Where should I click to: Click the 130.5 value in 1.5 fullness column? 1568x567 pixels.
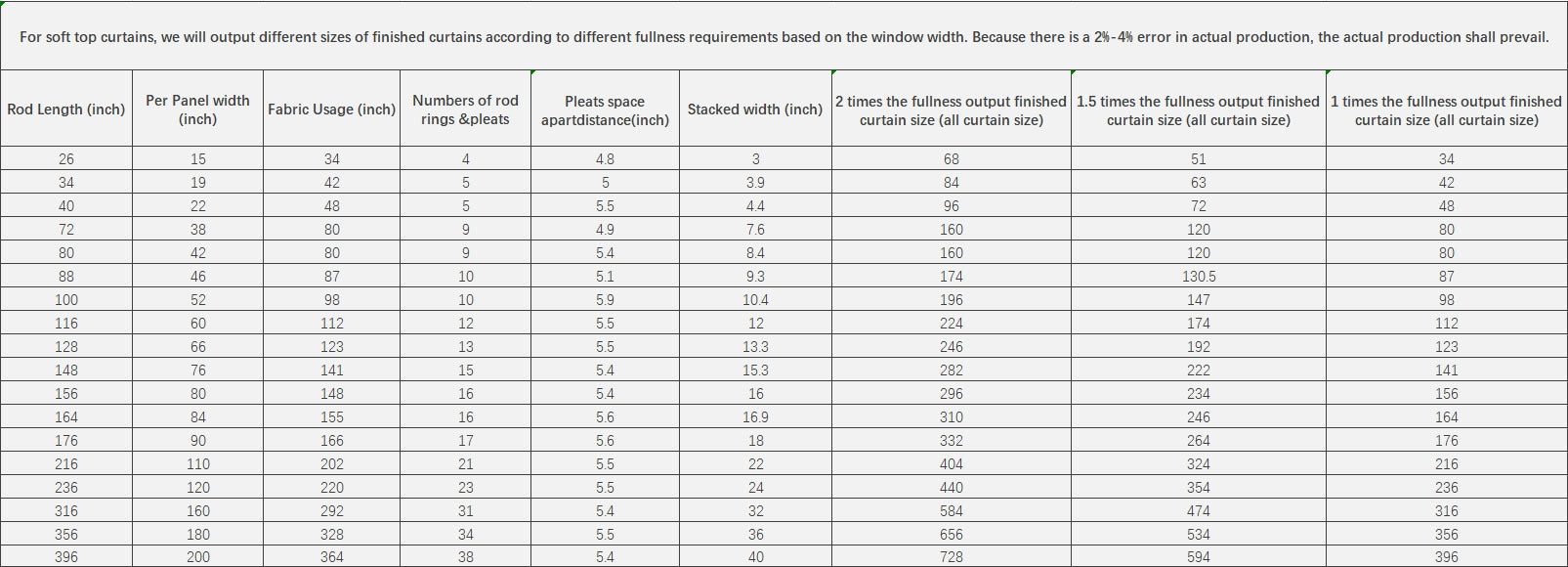[1199, 277]
